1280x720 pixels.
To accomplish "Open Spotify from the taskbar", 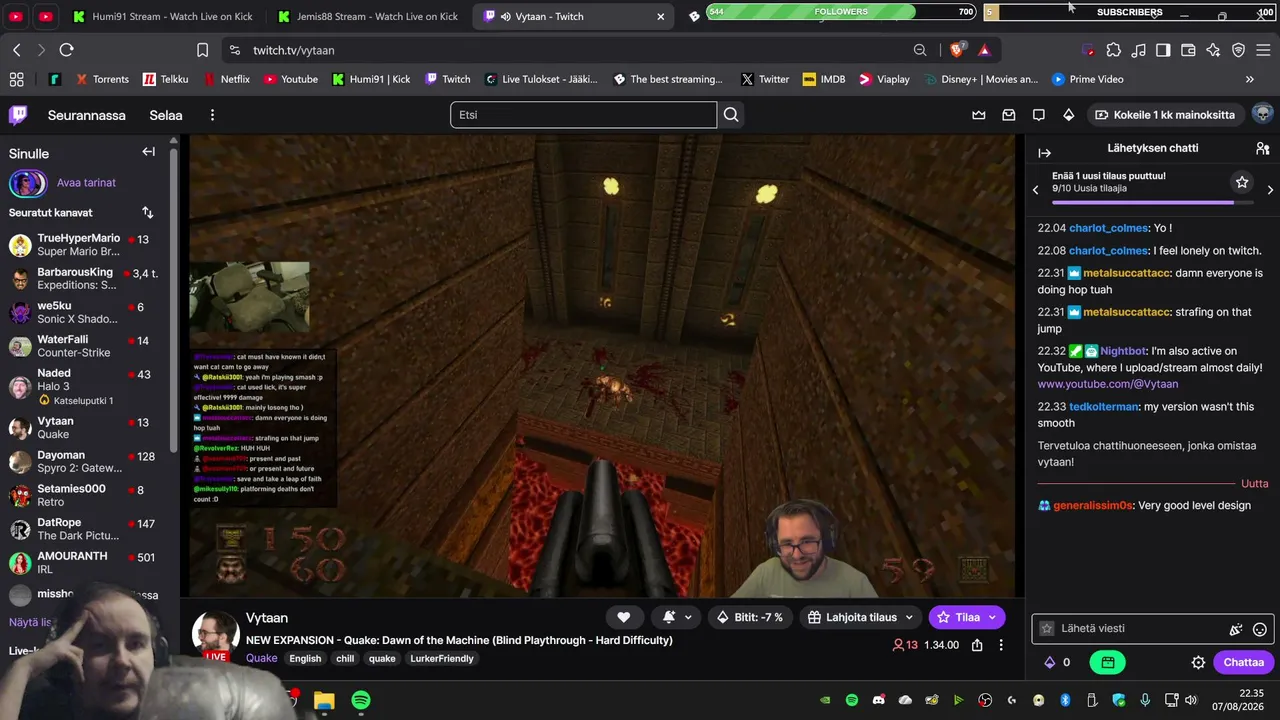I will 361,700.
